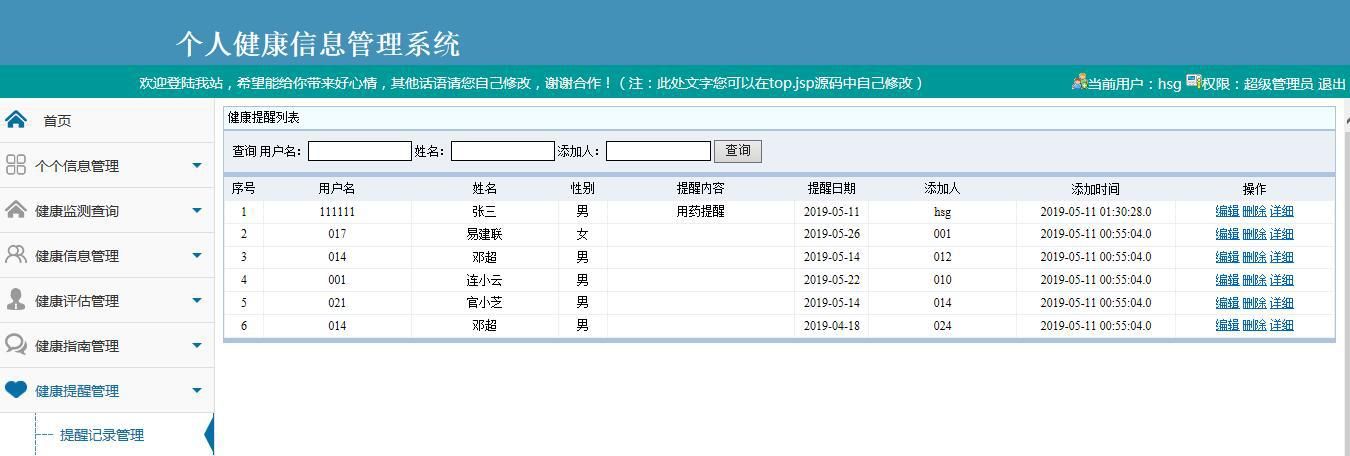Expand the 健康指南管理 dropdown arrow
The image size is (1350, 456).
pos(197,345)
